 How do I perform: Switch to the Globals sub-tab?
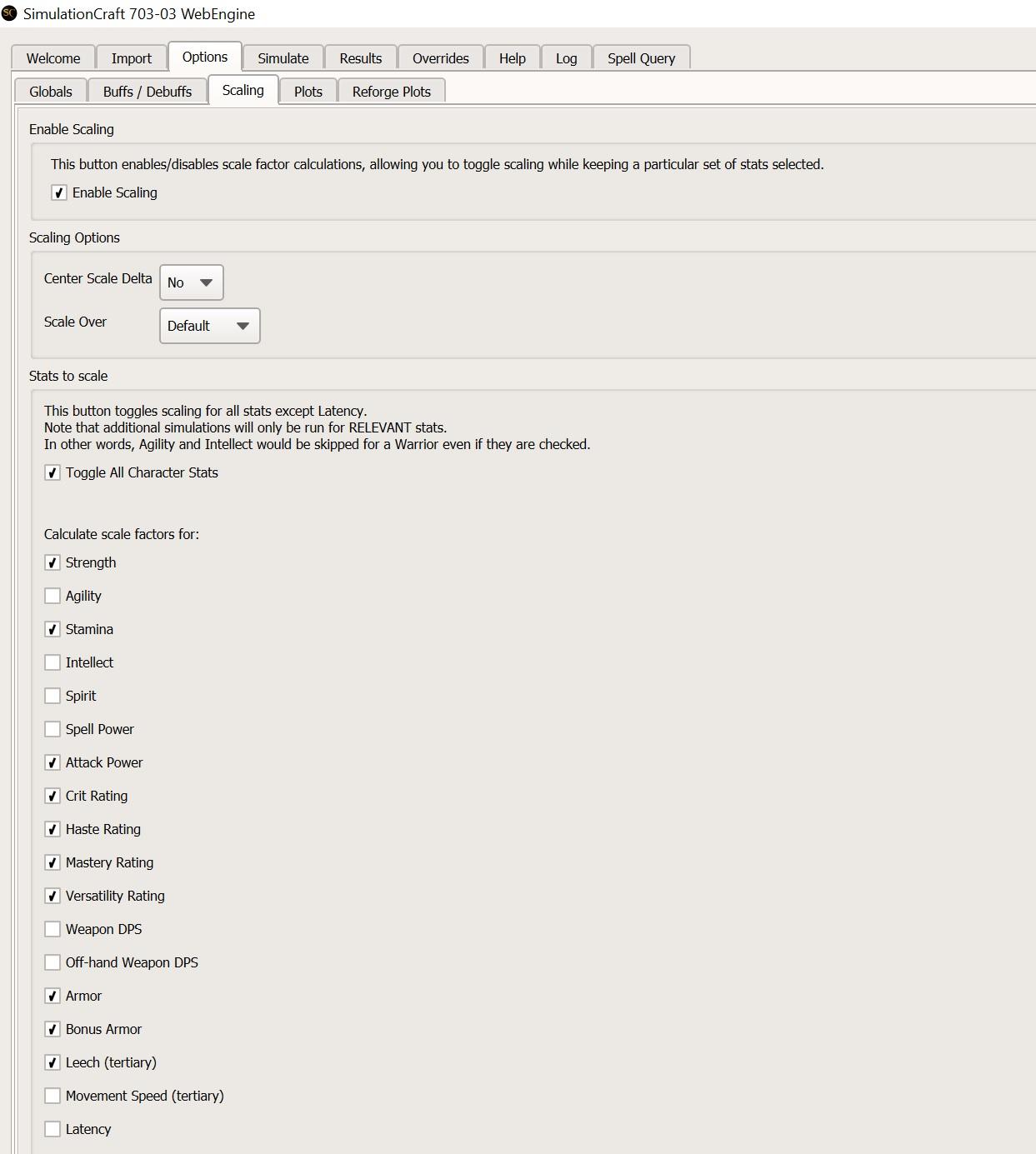[x=51, y=92]
